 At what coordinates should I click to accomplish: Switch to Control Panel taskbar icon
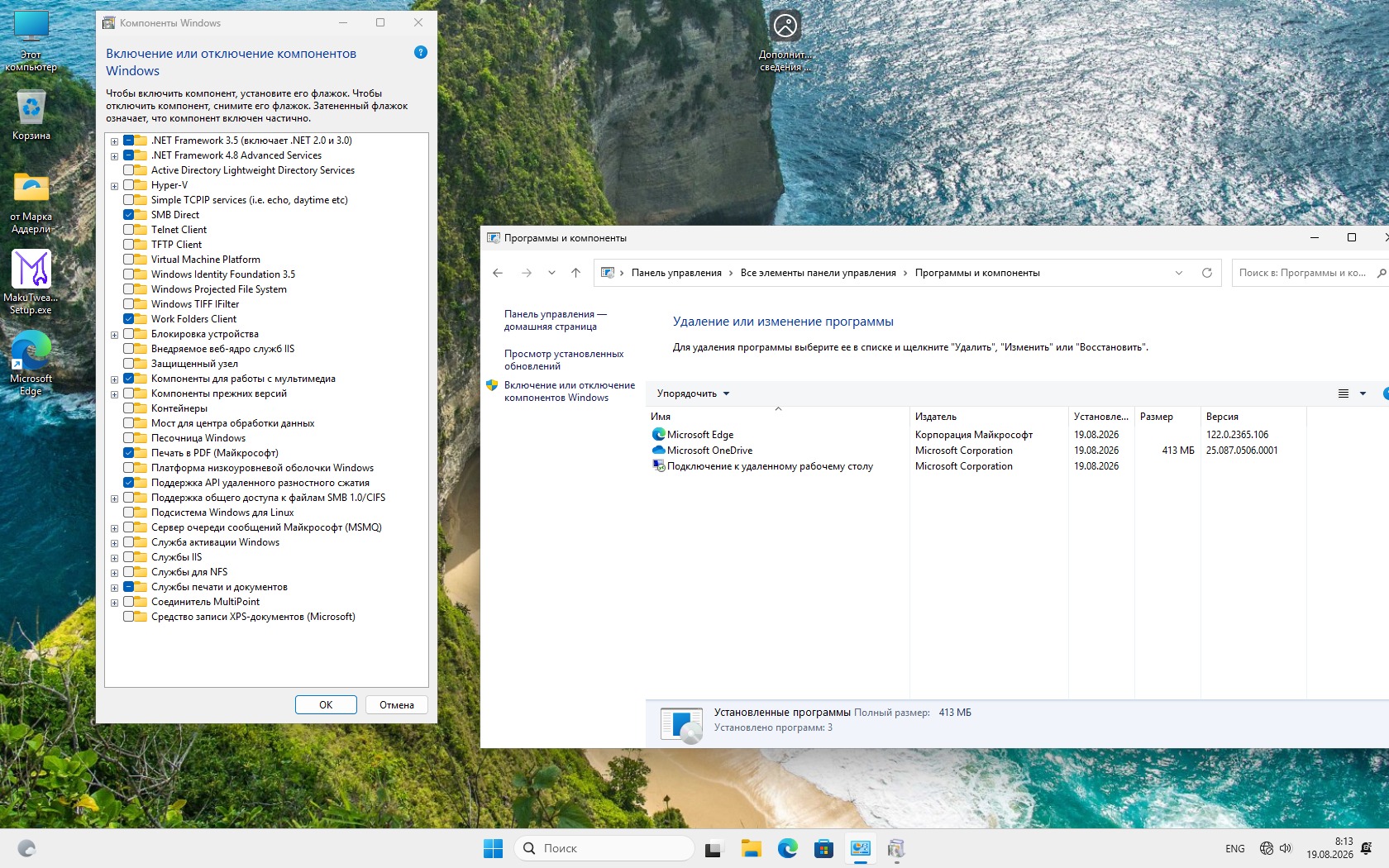860,848
